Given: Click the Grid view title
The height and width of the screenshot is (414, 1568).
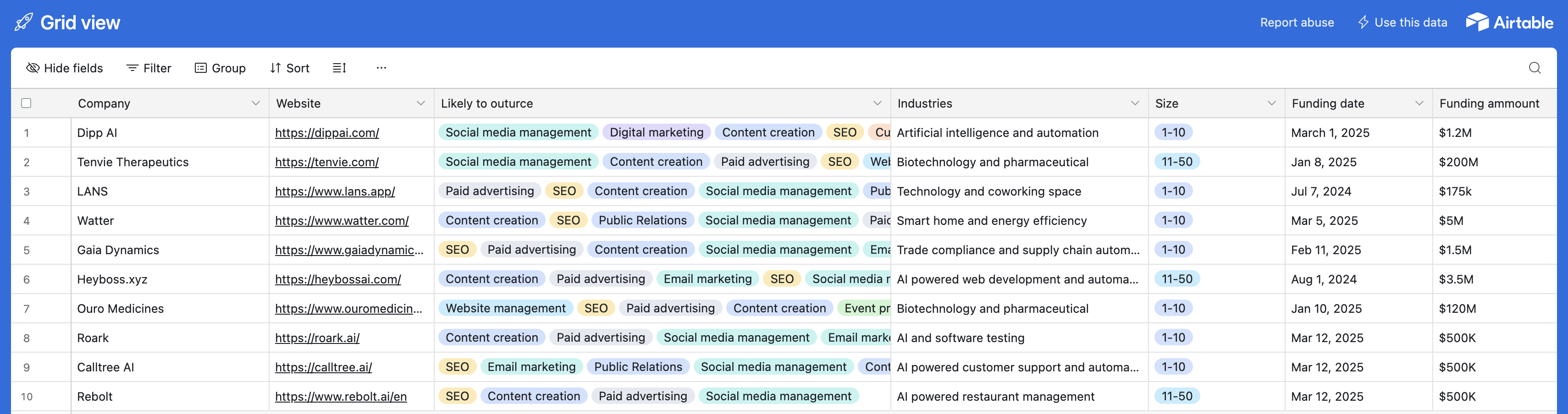Looking at the screenshot, I should point(80,22).
